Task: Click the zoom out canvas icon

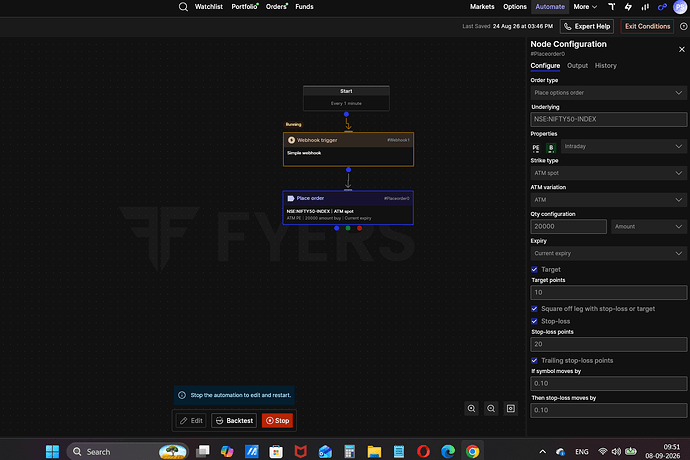Action: click(x=491, y=408)
